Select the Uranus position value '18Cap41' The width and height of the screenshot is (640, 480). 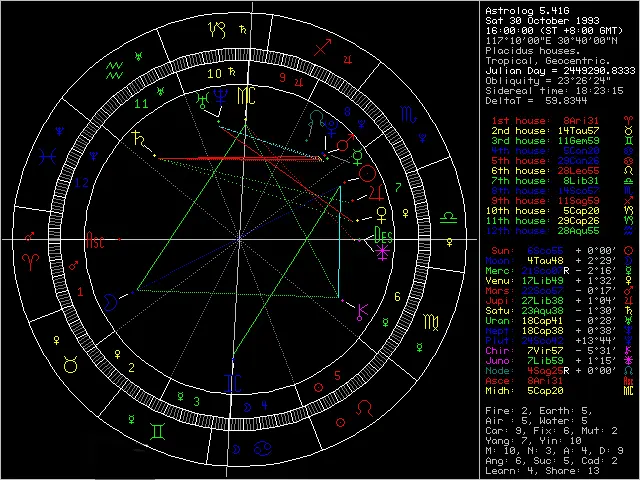(x=542, y=321)
